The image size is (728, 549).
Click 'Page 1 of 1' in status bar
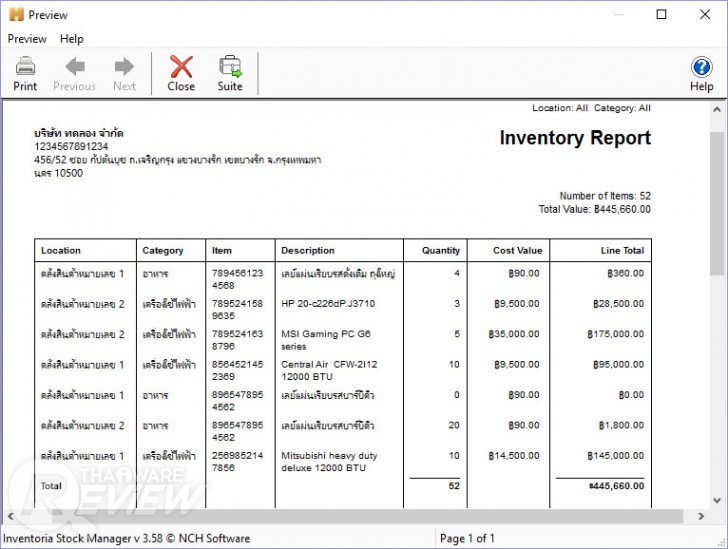[467, 538]
